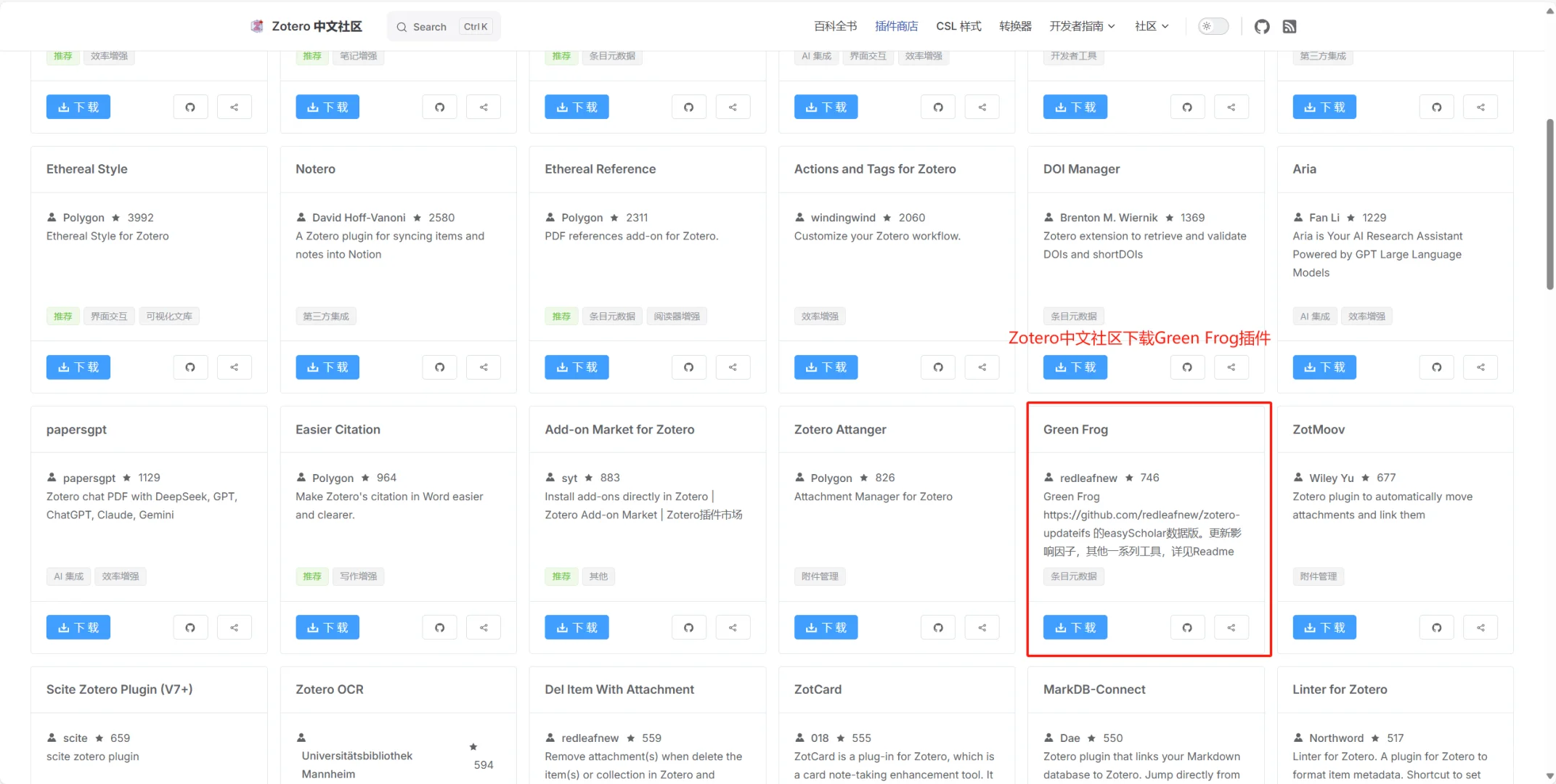Go to the 百科全书 nav item

[835, 27]
